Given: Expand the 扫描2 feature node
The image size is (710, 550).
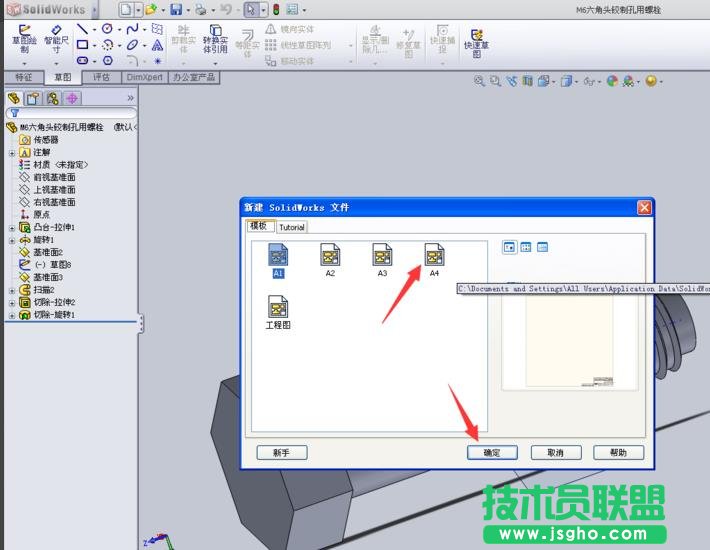Looking at the screenshot, I should click(x=12, y=291).
